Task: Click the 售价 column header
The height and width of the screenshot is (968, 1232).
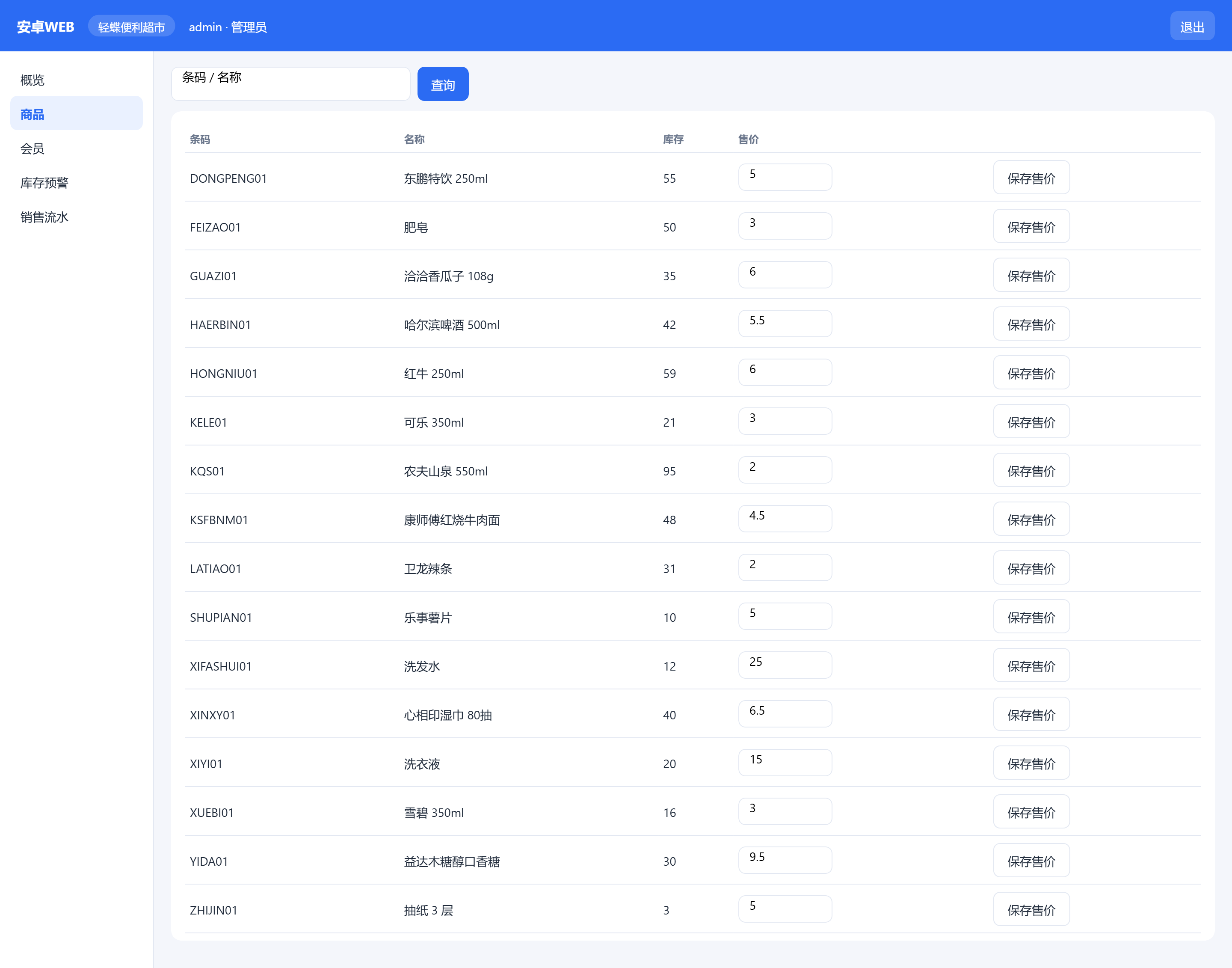Action: [x=748, y=140]
